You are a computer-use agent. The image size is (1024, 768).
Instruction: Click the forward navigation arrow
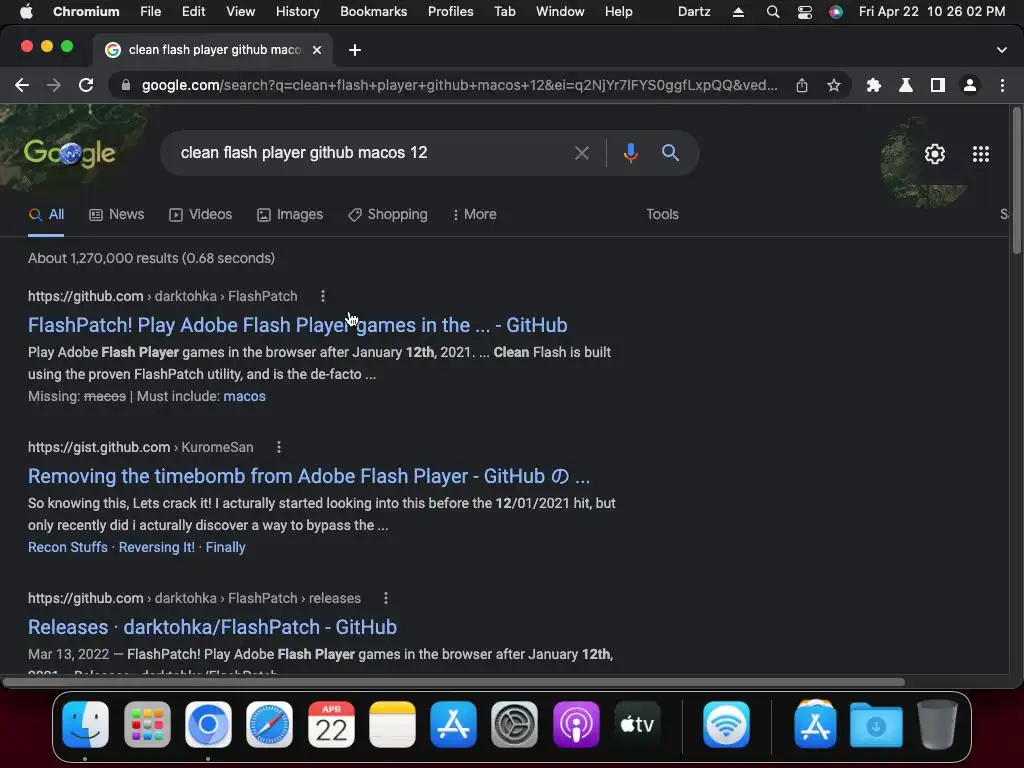coord(54,85)
